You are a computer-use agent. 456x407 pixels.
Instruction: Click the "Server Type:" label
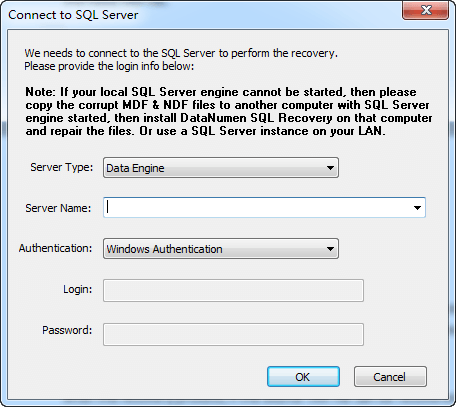pos(62,167)
